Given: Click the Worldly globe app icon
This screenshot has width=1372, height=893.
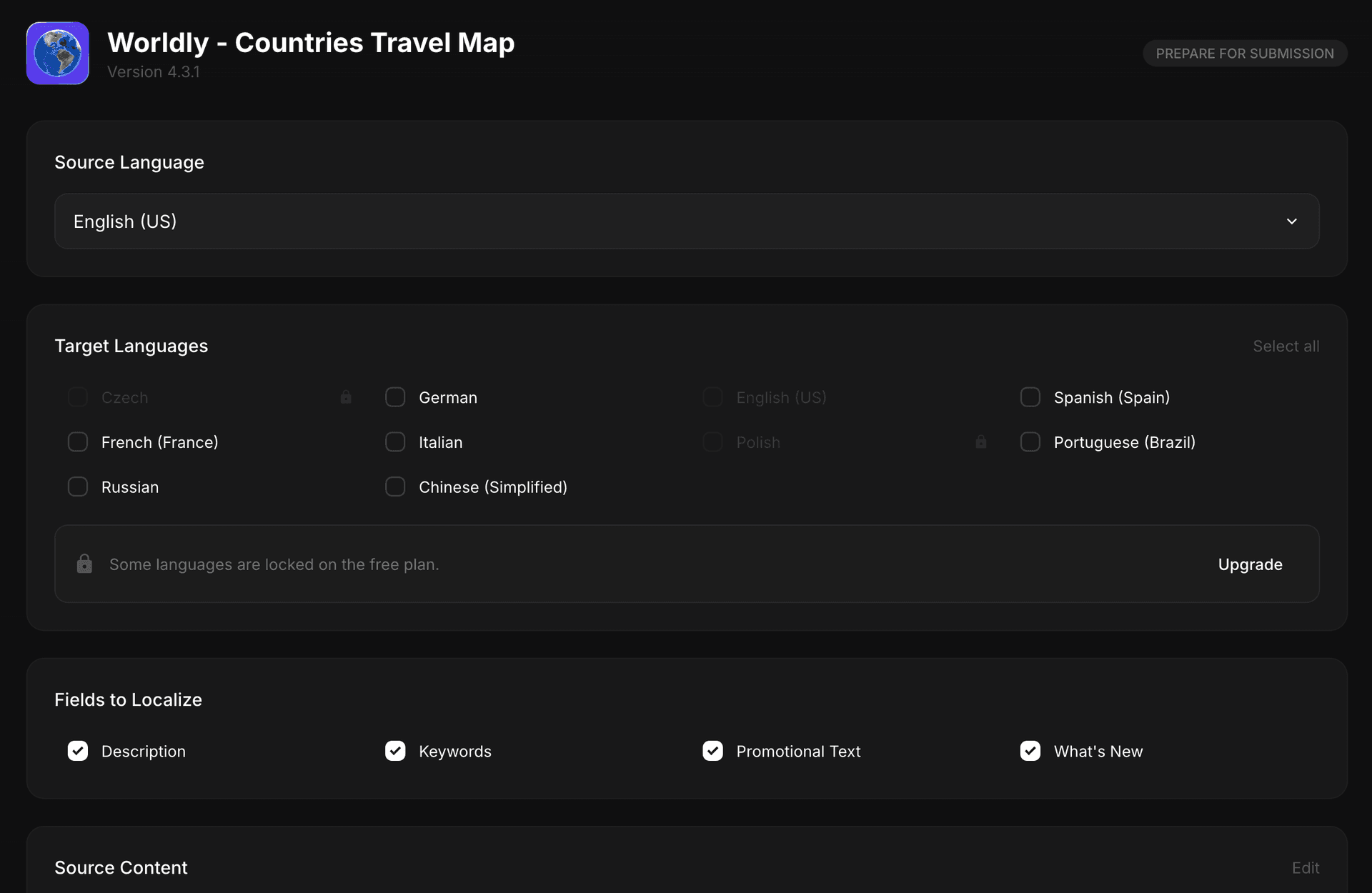Looking at the screenshot, I should tap(57, 53).
